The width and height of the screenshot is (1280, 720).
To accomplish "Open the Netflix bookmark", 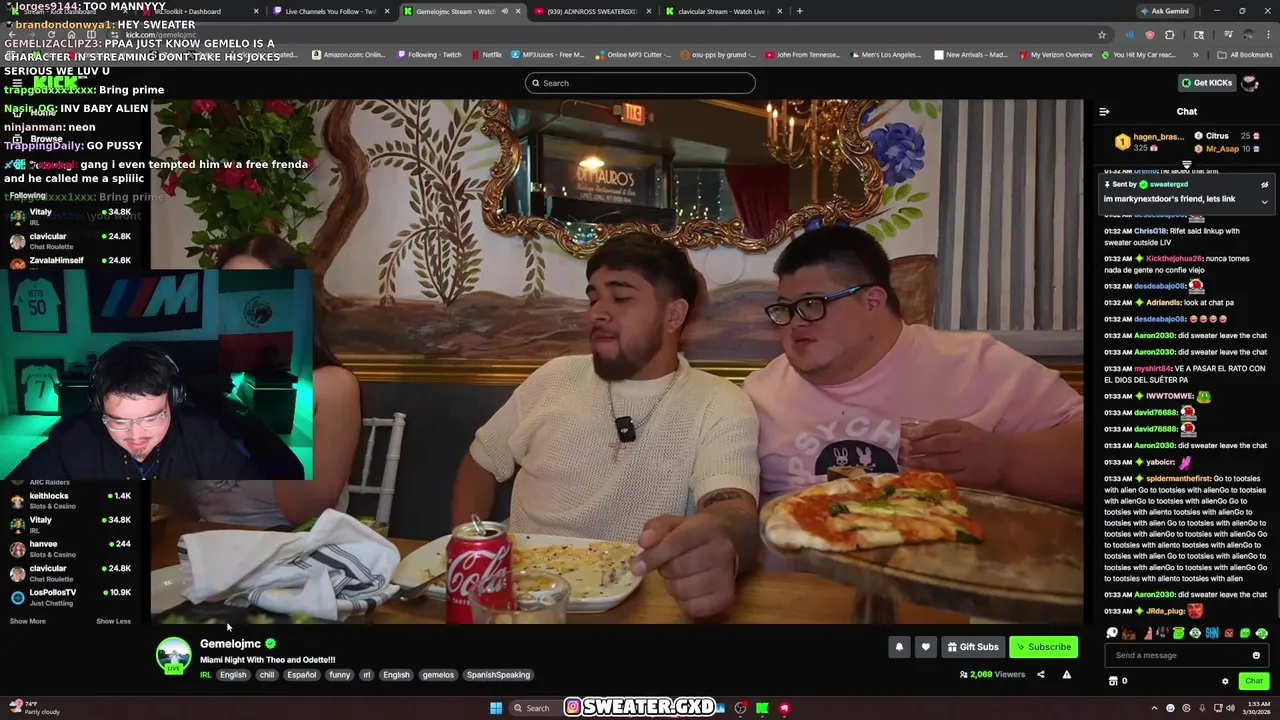I will 486,55.
